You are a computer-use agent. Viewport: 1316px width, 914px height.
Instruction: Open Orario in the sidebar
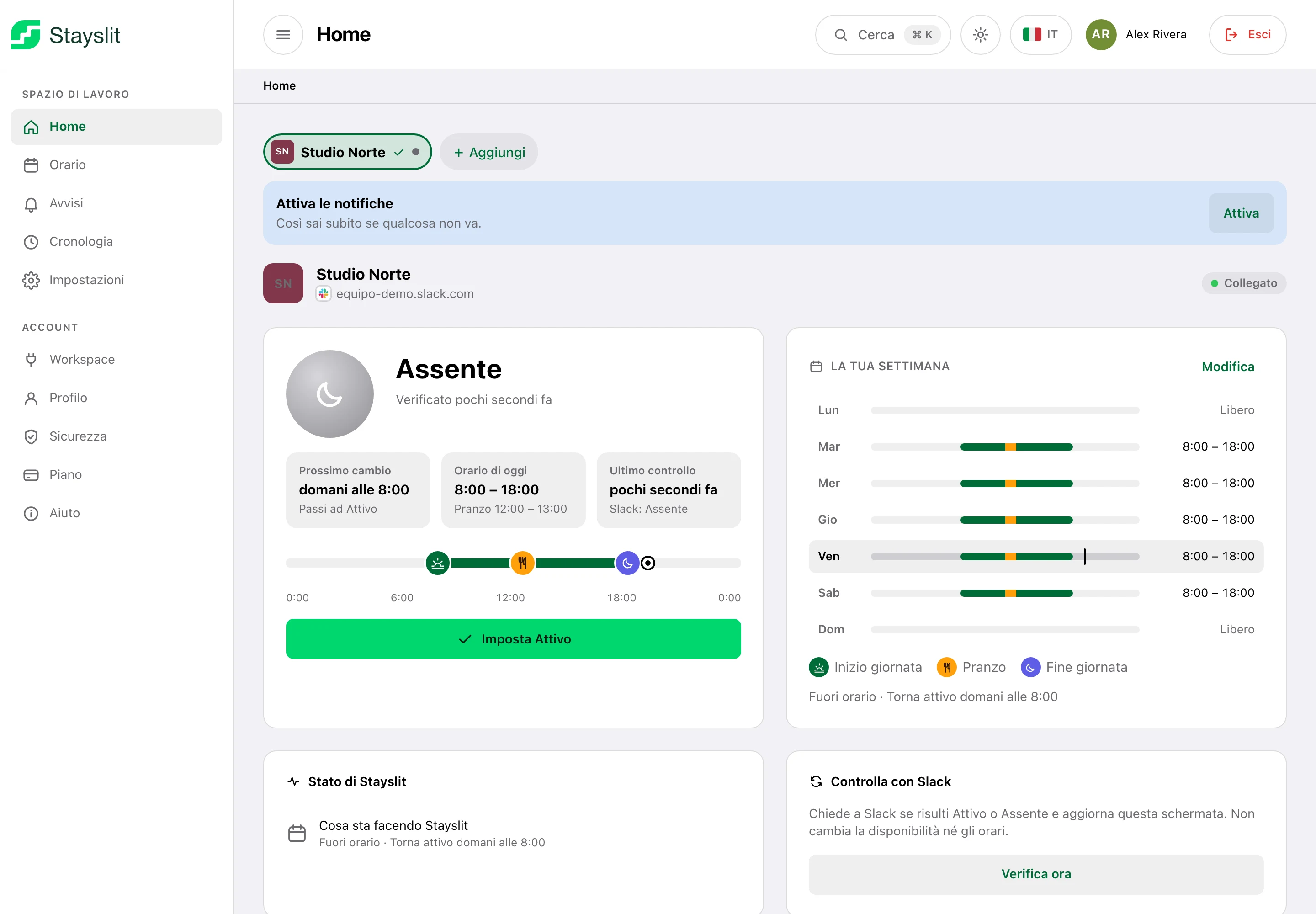click(x=116, y=165)
